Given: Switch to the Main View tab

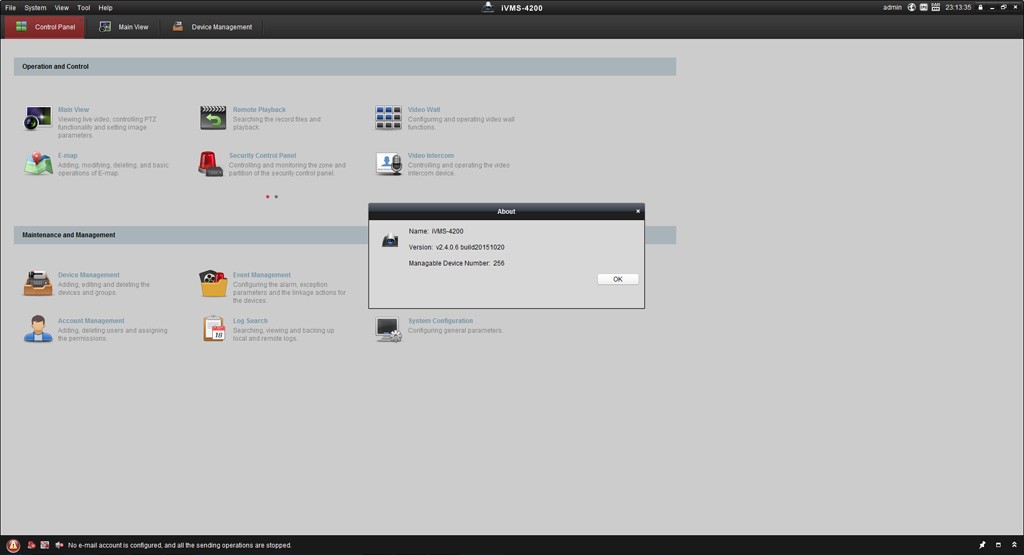Looking at the screenshot, I should coord(123,27).
